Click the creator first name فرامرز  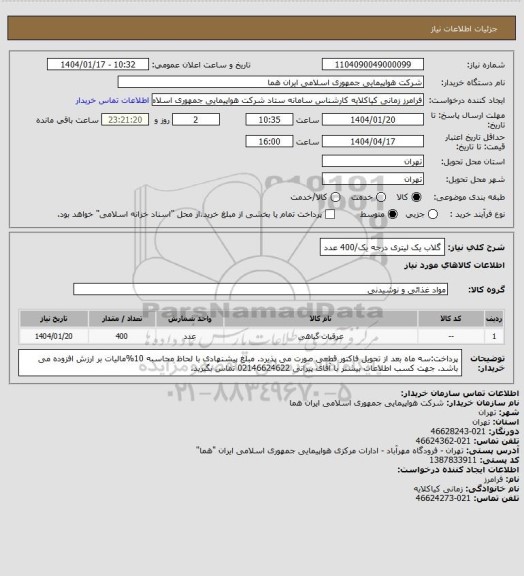tap(493, 479)
